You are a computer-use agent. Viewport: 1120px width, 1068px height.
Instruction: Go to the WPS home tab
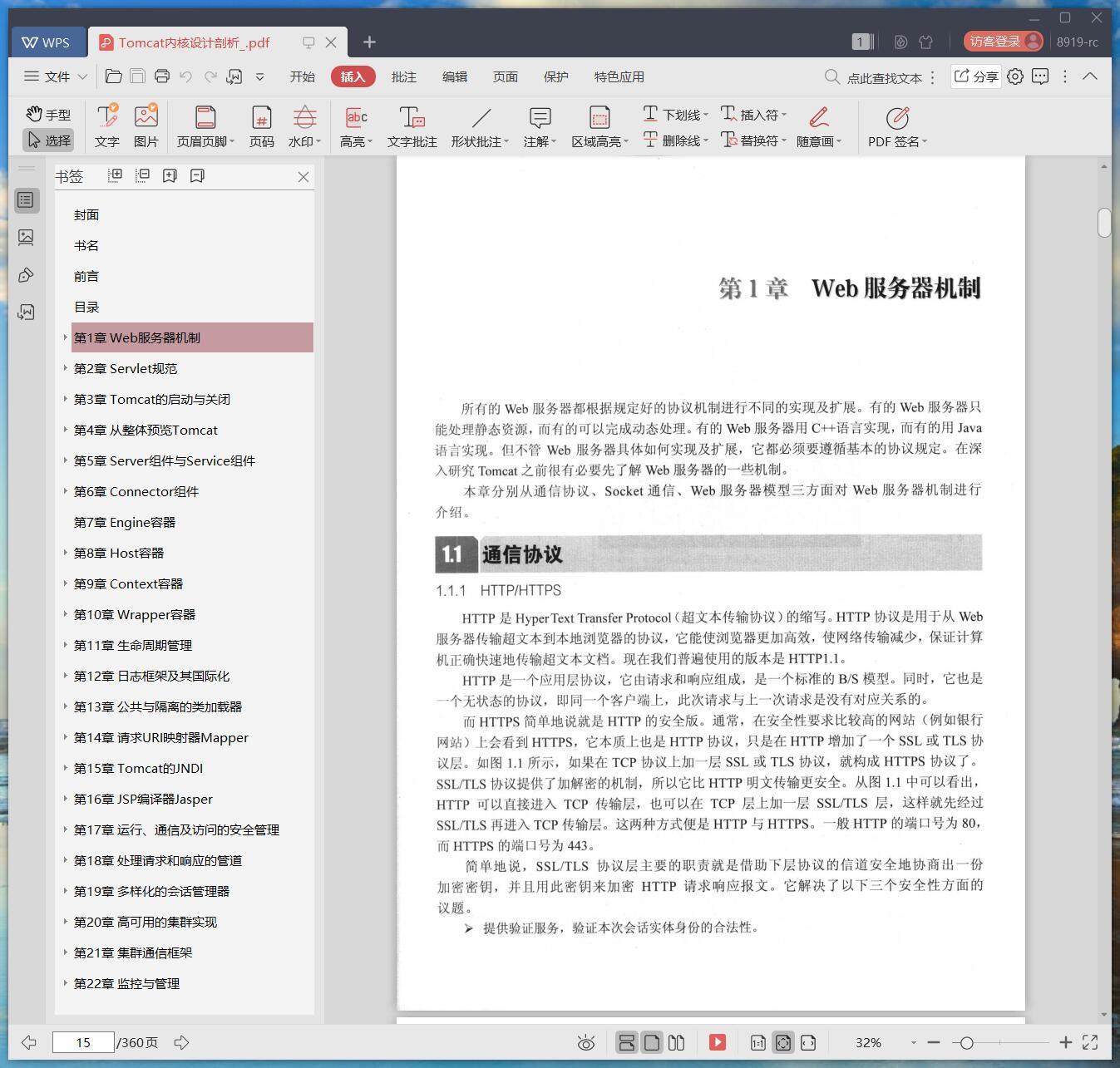(47, 42)
